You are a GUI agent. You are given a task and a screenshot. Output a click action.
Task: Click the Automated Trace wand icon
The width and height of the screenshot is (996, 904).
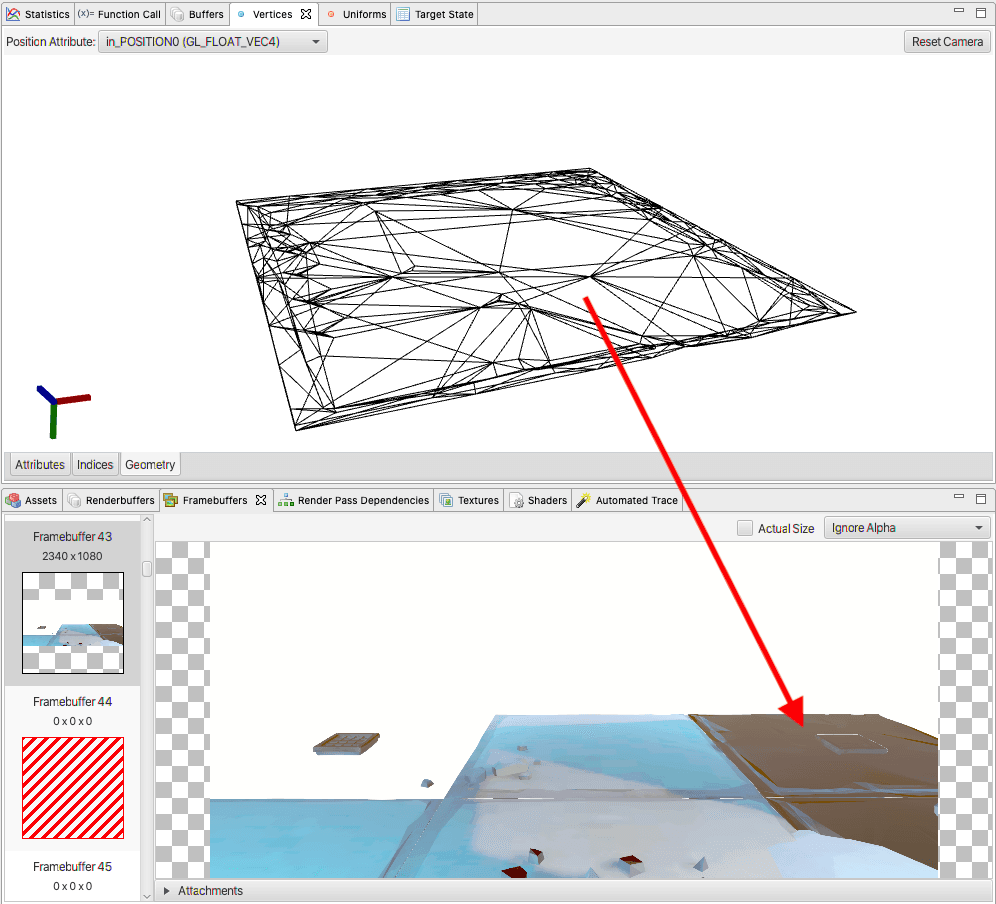pyautogui.click(x=583, y=501)
